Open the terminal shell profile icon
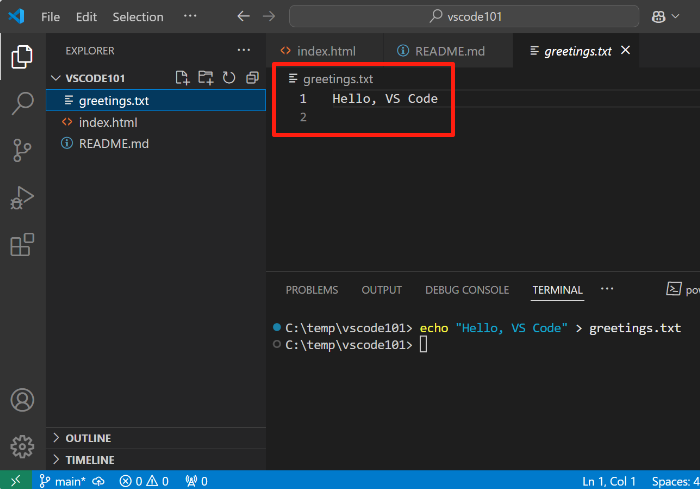This screenshot has height=489, width=700. point(673,289)
